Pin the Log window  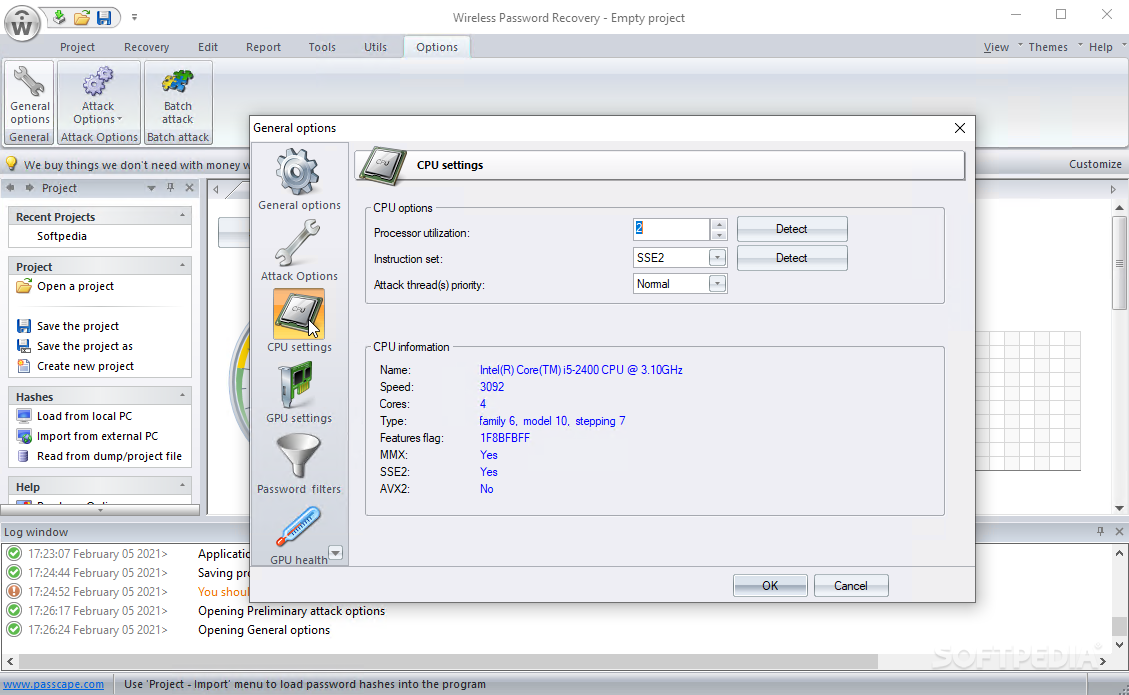coord(1100,532)
